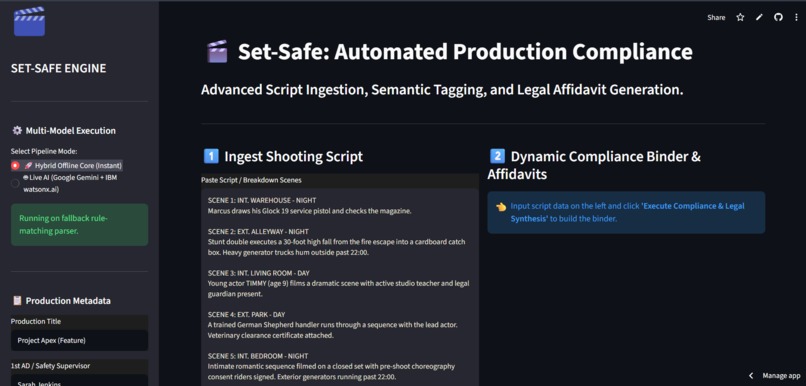This screenshot has width=806, height=386.
Task: Click the 'SCENE 1: INT. WAREHOUSE - NIGHT' line
Action: (262, 200)
